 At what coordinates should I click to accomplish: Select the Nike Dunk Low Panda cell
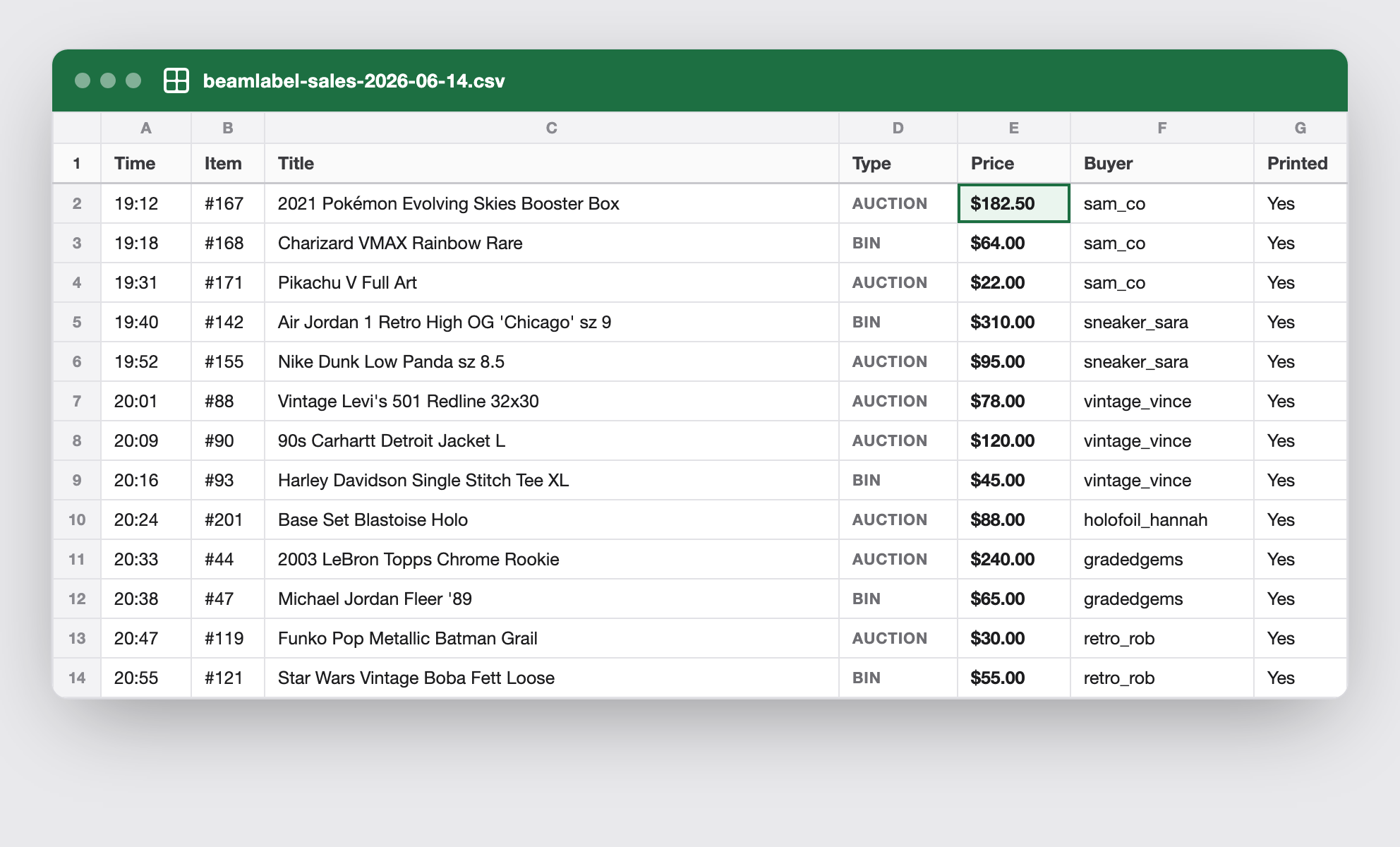click(552, 361)
